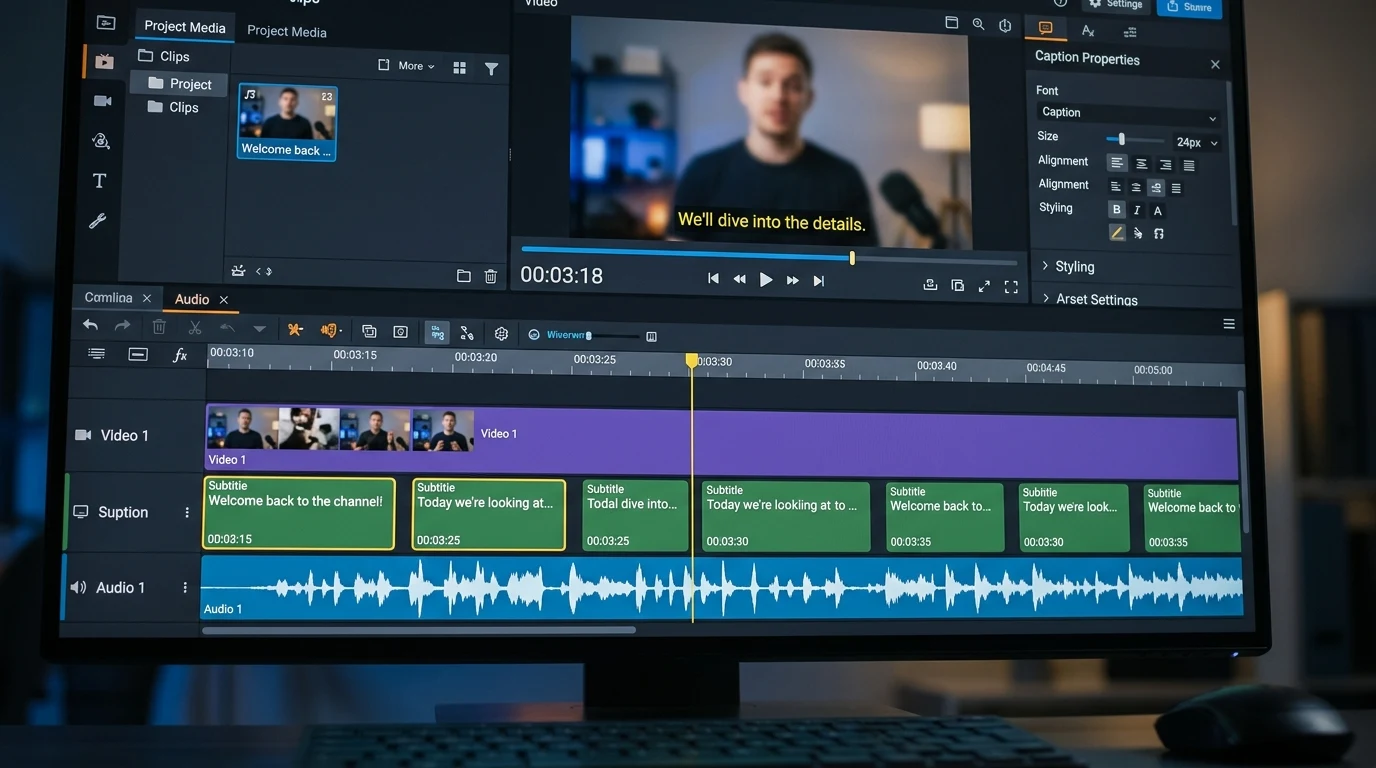Open the Caption font dropdown
The width and height of the screenshot is (1376, 768).
(1128, 112)
